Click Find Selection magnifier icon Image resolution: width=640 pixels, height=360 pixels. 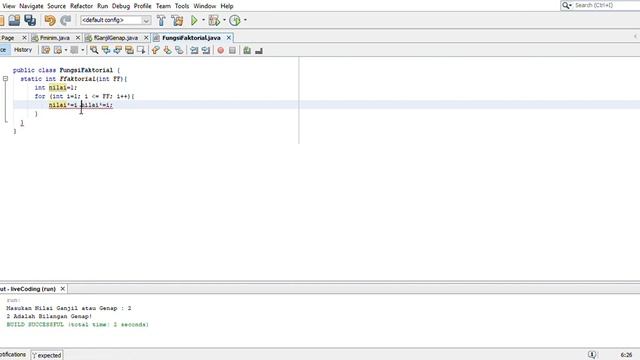[94, 50]
